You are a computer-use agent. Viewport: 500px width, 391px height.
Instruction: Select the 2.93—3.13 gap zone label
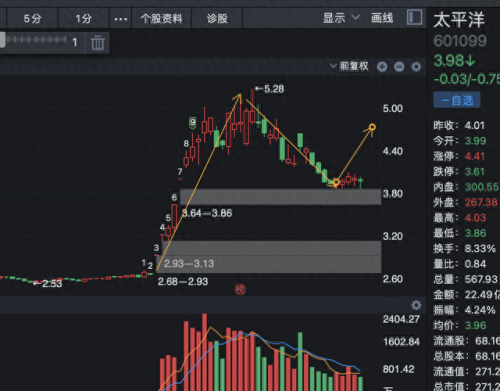[189, 264]
